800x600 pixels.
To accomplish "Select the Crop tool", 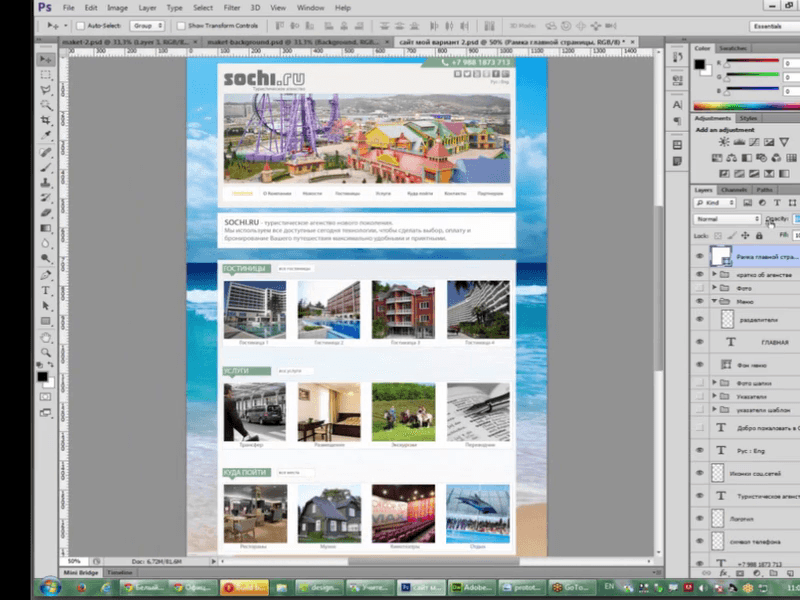I will coord(45,120).
